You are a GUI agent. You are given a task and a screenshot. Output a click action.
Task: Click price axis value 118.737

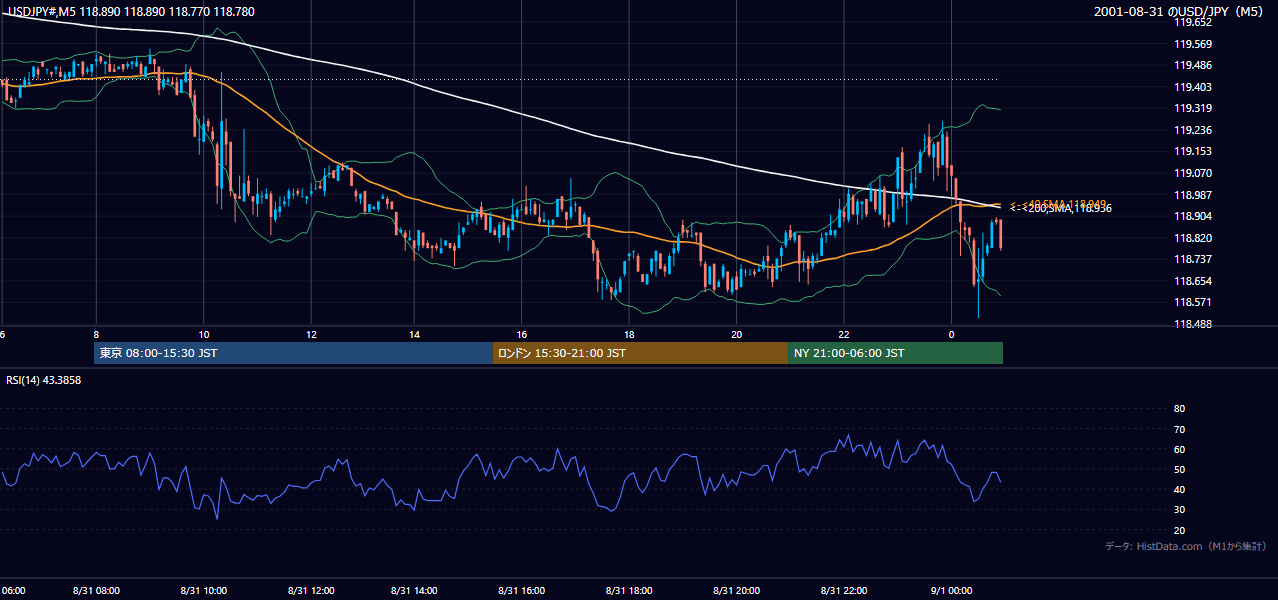point(1194,259)
